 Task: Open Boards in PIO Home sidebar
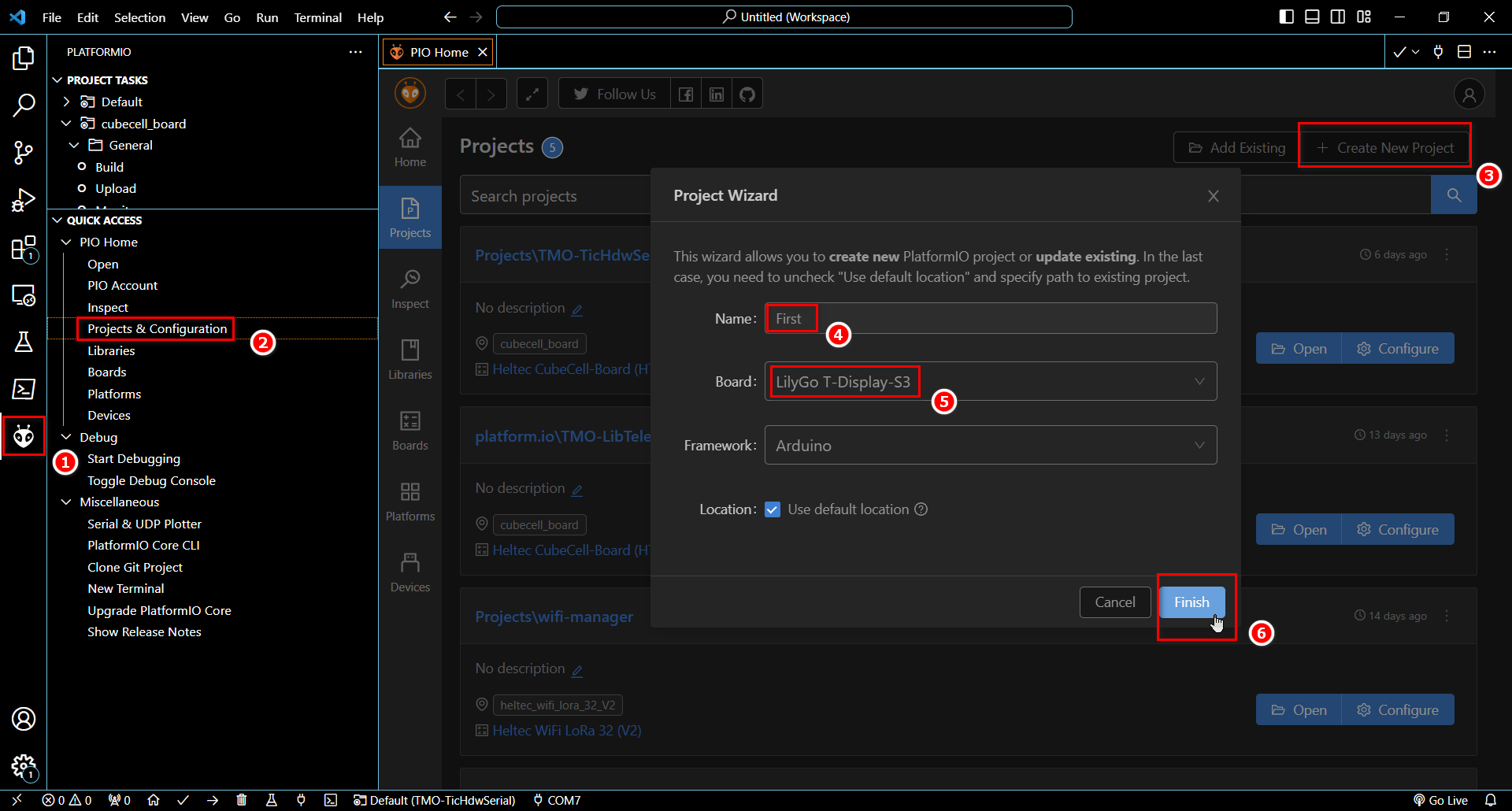click(410, 431)
